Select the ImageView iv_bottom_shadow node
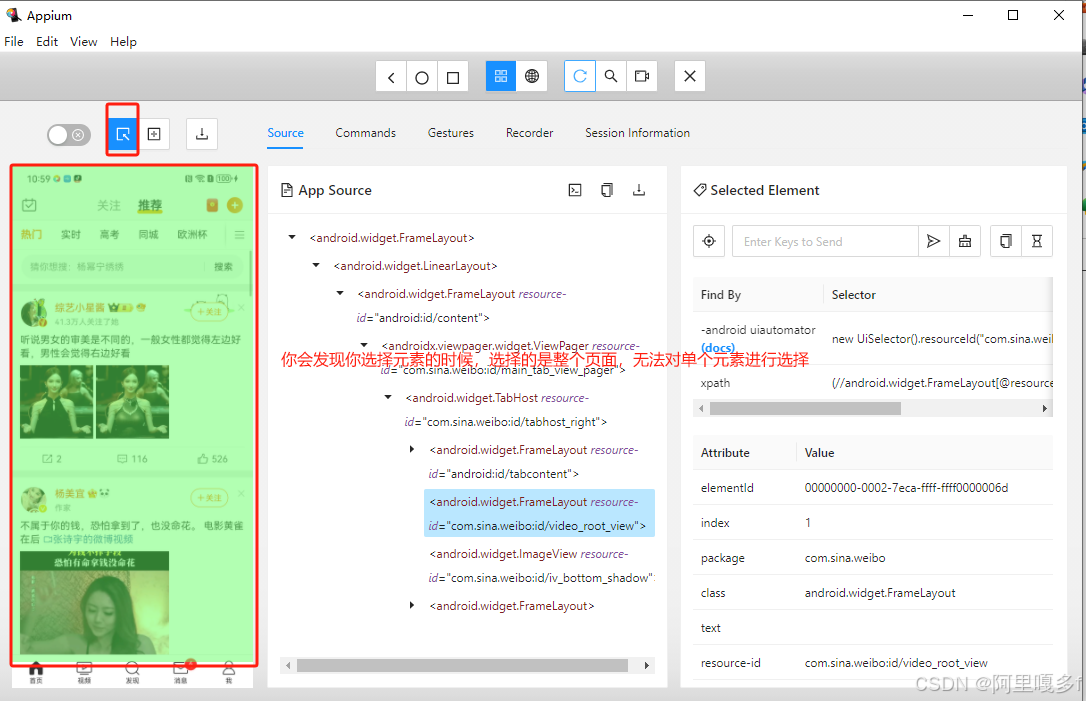Image resolution: width=1086 pixels, height=701 pixels. tap(541, 565)
